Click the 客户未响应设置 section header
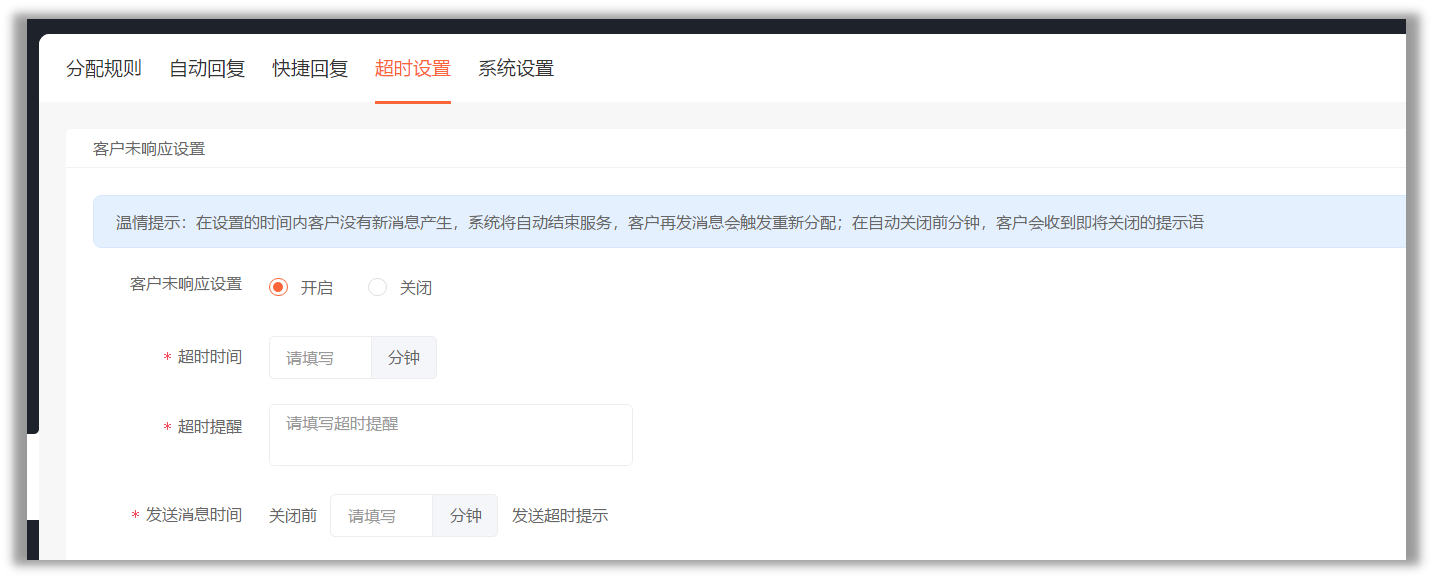 (x=149, y=149)
